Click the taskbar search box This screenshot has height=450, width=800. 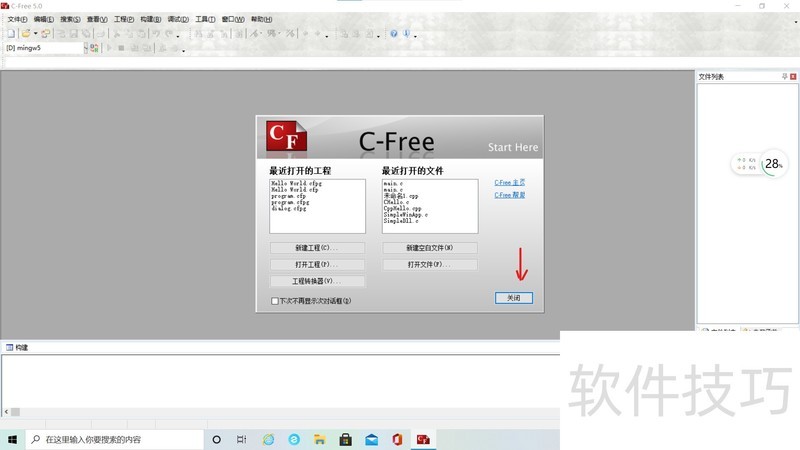point(114,439)
